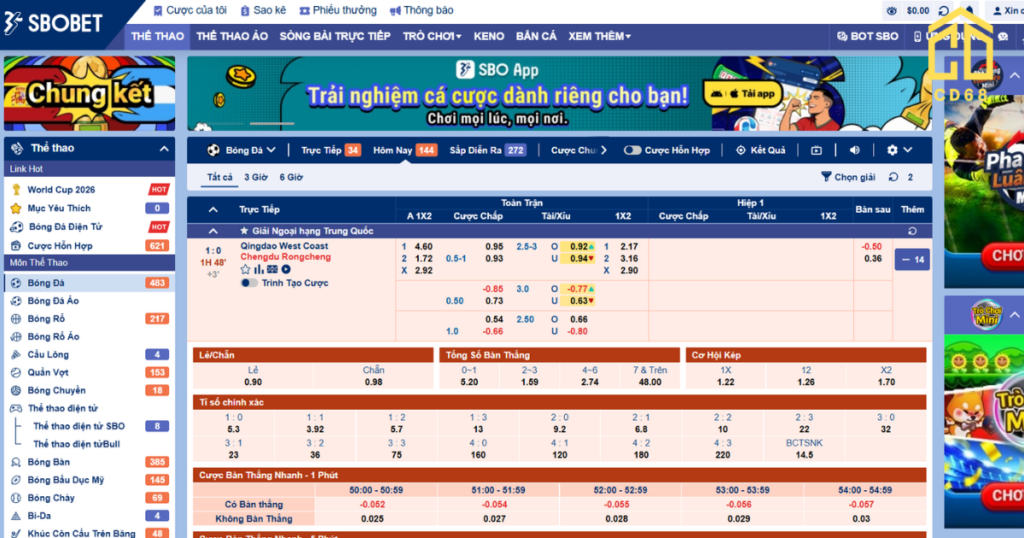Screen dimensions: 1024x538
Task: Click the Bóng Đá soccer ball sidebar icon
Action: point(16,283)
